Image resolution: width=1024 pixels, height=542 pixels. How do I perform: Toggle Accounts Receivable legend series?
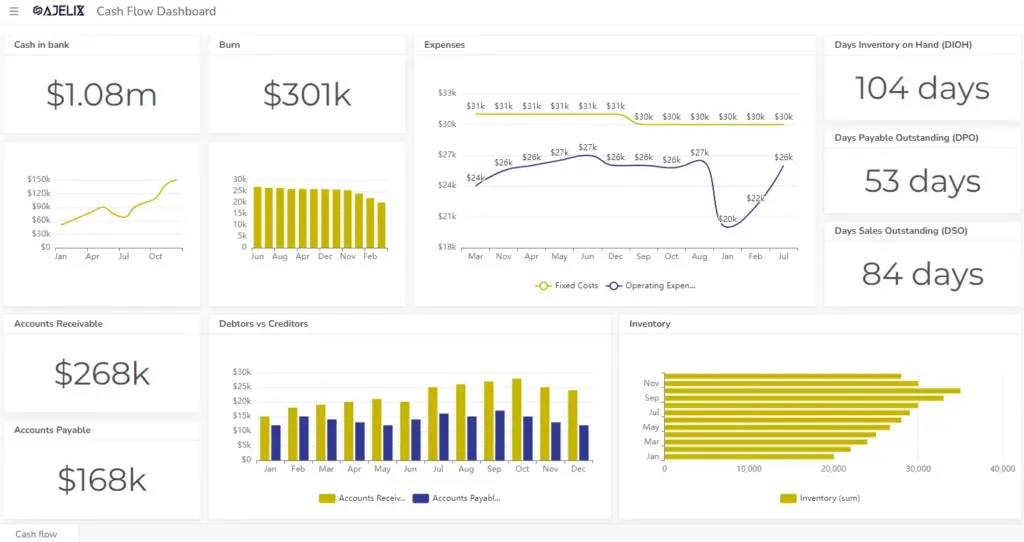[362, 498]
